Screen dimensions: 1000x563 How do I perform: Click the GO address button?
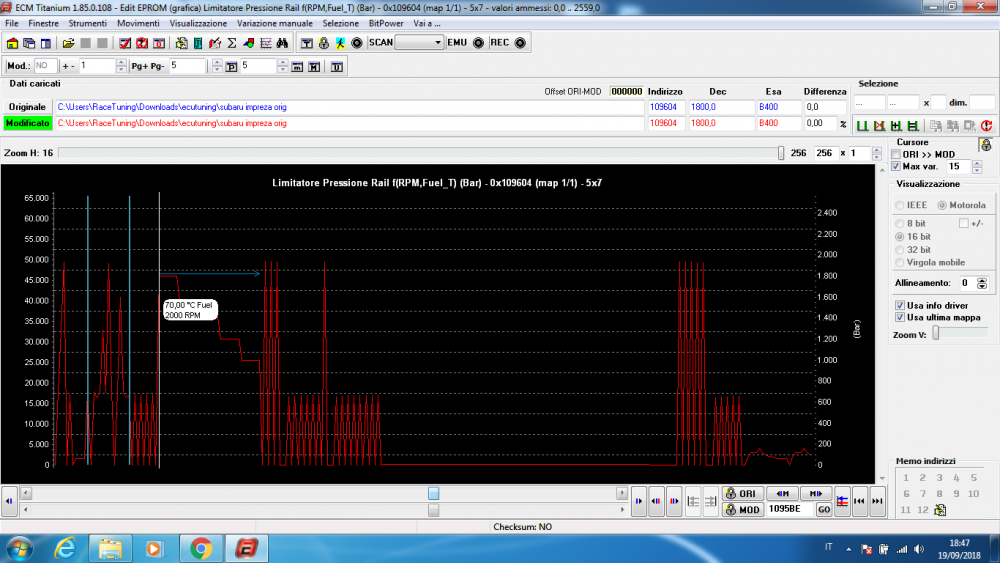824,509
